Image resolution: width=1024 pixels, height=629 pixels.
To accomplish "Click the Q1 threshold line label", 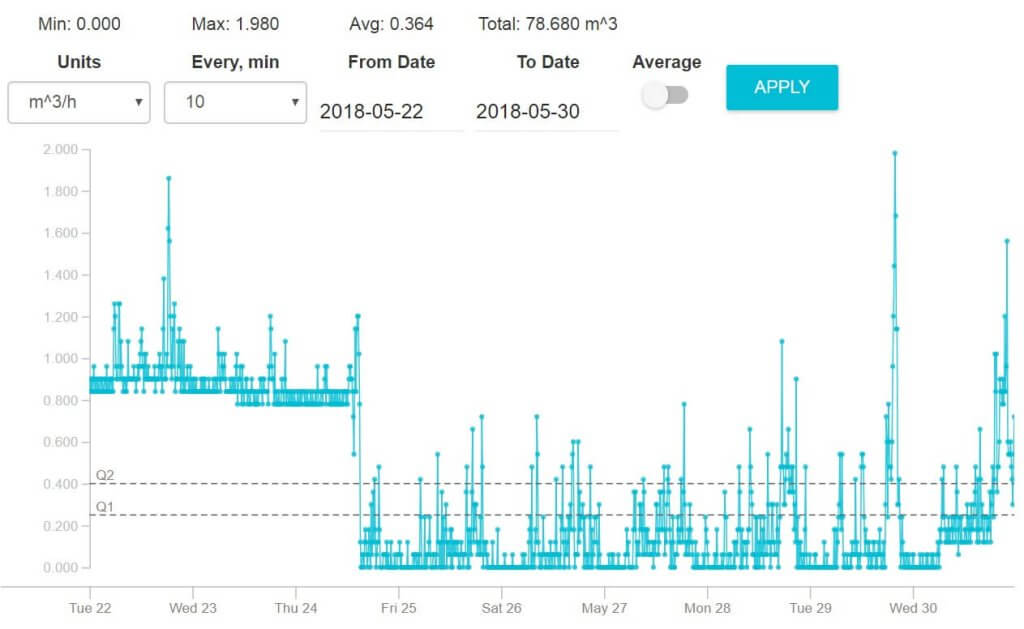I will 105,507.
